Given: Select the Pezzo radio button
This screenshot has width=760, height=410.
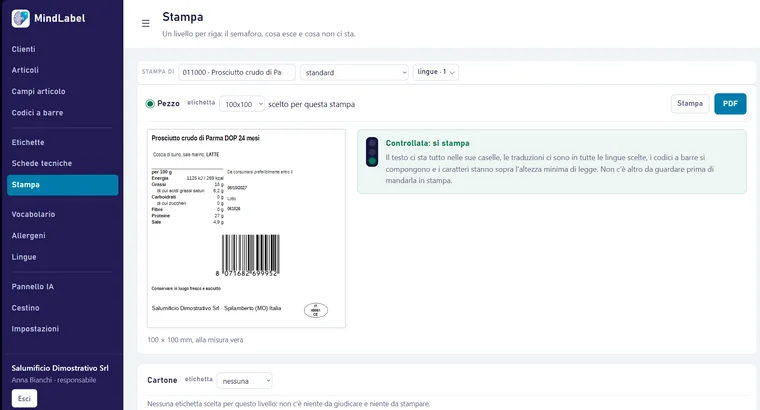Looking at the screenshot, I should (150, 104).
